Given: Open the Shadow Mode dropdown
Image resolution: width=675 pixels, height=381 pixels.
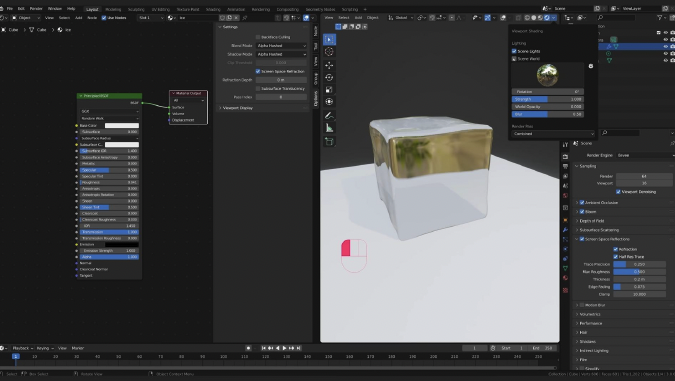Looking at the screenshot, I should 281,54.
